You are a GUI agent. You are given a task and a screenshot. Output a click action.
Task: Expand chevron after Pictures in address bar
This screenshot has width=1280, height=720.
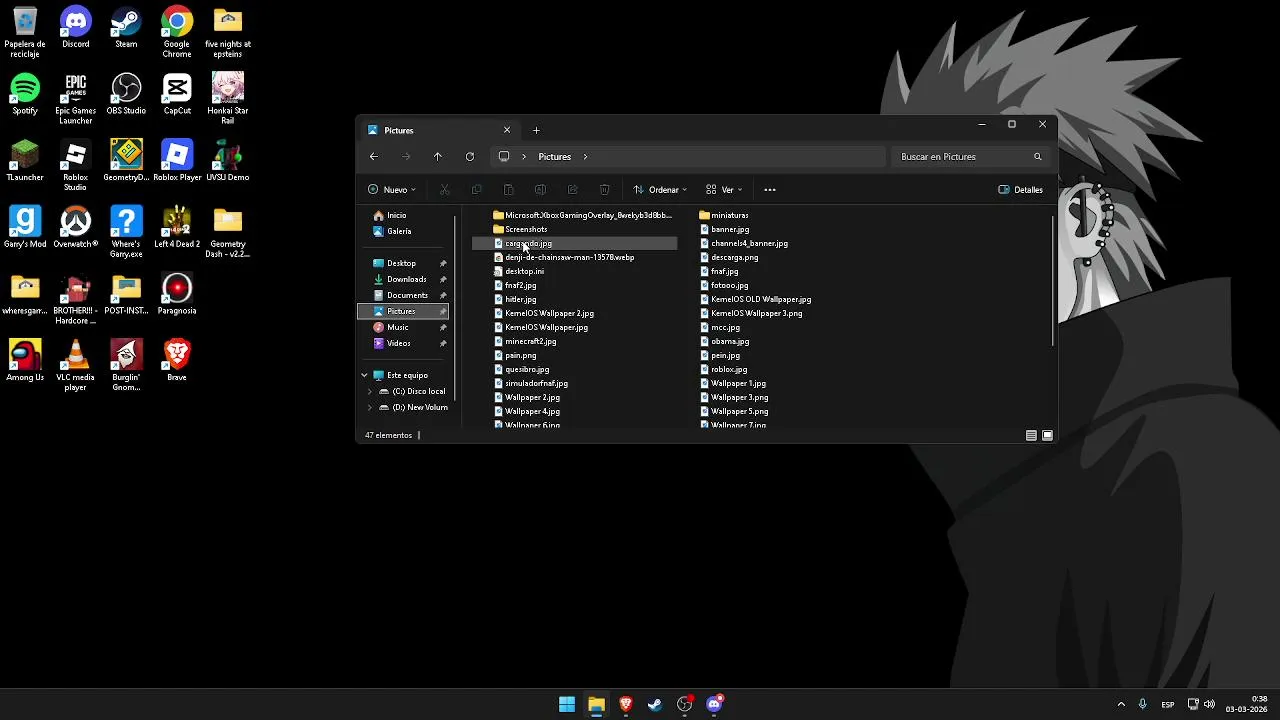pos(585,157)
